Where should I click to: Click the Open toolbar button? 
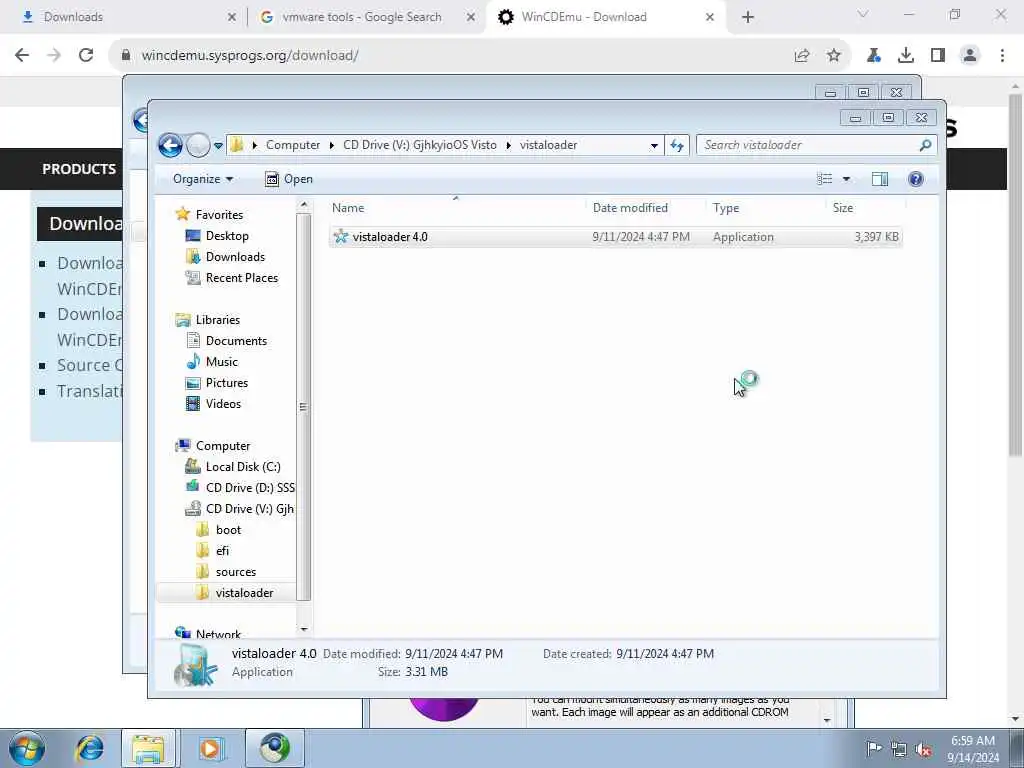coord(289,179)
